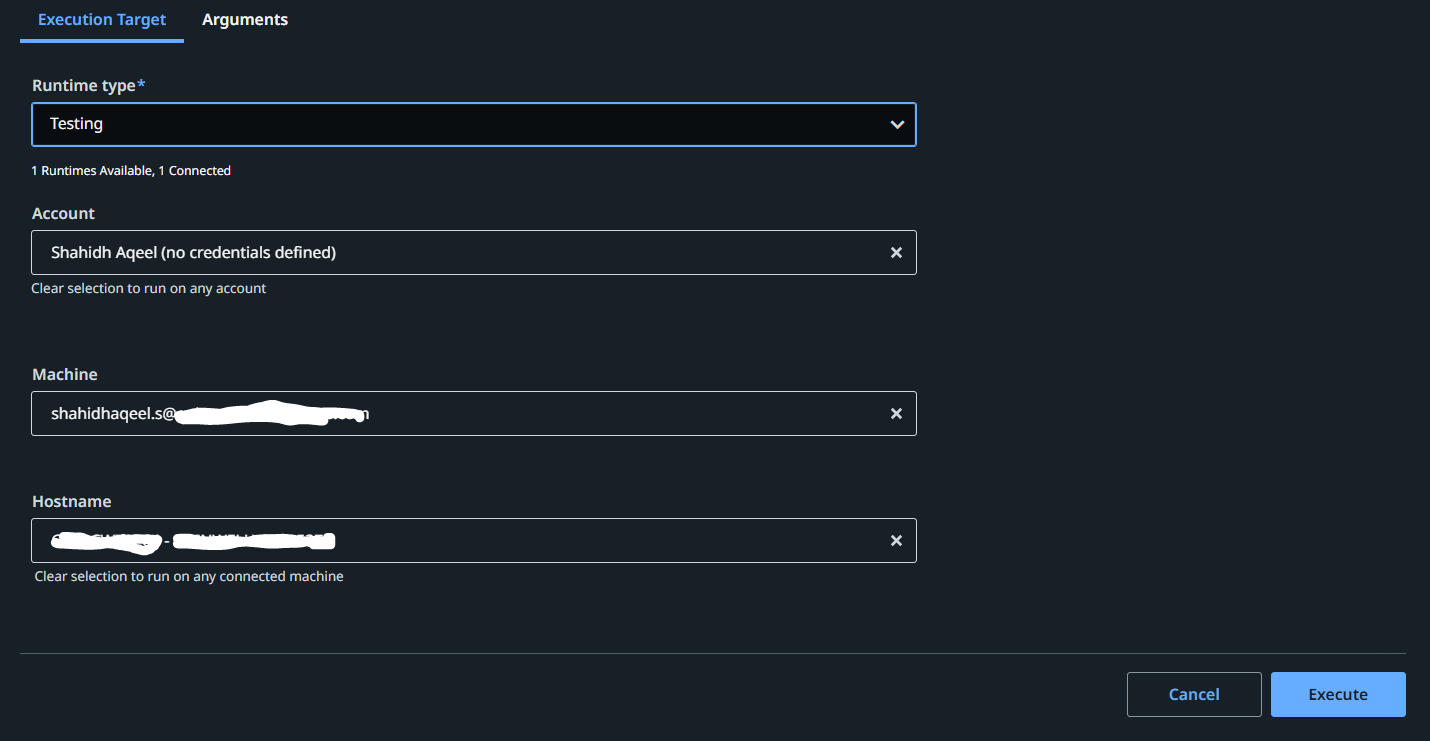Click the Account field label
Viewport: 1430px width, 741px height.
point(63,214)
